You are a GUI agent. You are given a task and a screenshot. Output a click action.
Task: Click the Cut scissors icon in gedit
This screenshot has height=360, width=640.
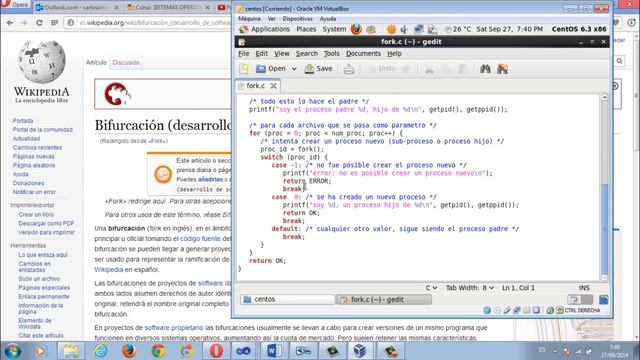coord(429,69)
